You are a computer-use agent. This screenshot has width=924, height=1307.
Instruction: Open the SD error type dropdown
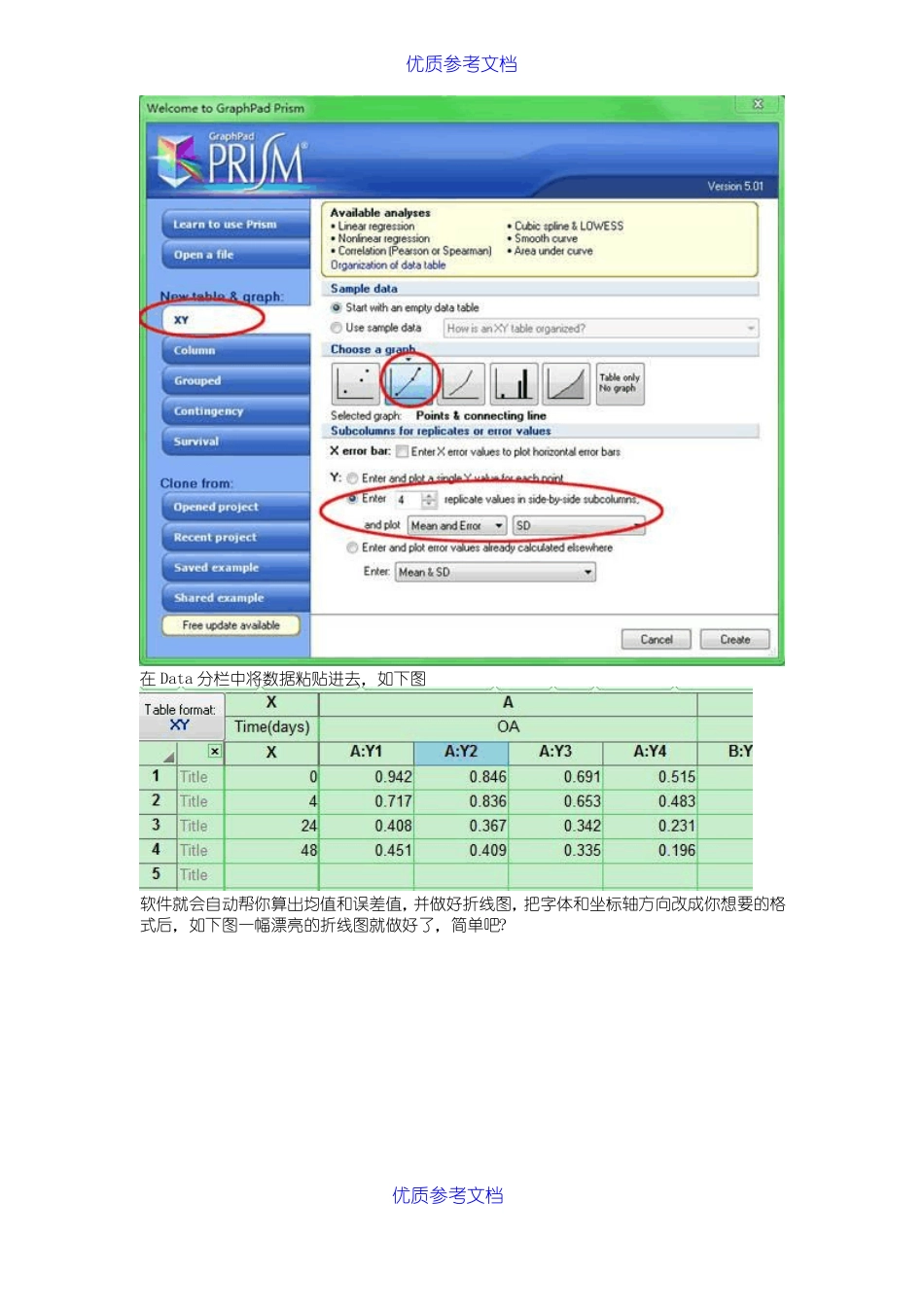[x=579, y=526]
